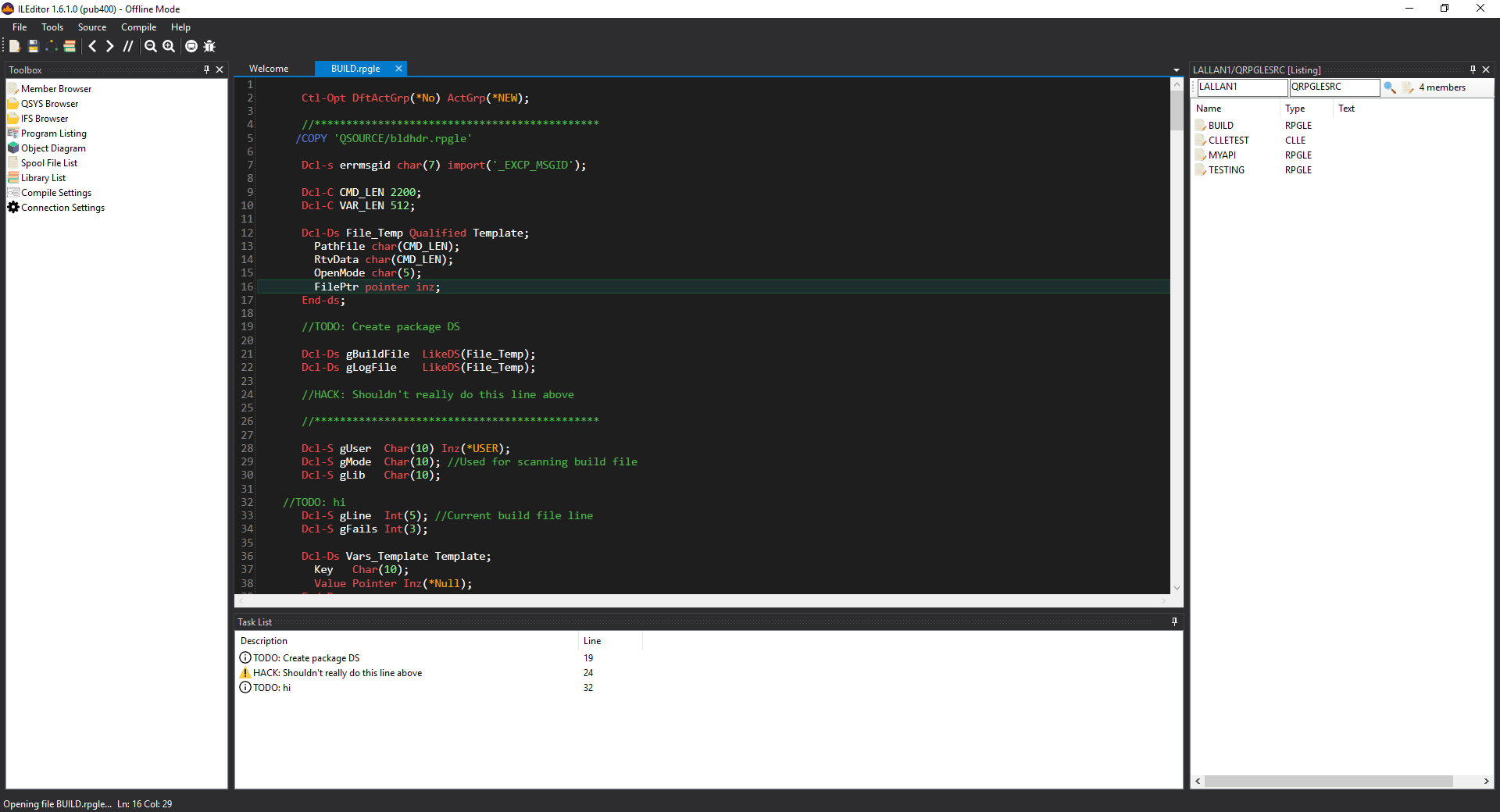Click the editor vertical scrollbar down arrow
Image resolution: width=1500 pixels, height=812 pixels.
(1177, 588)
